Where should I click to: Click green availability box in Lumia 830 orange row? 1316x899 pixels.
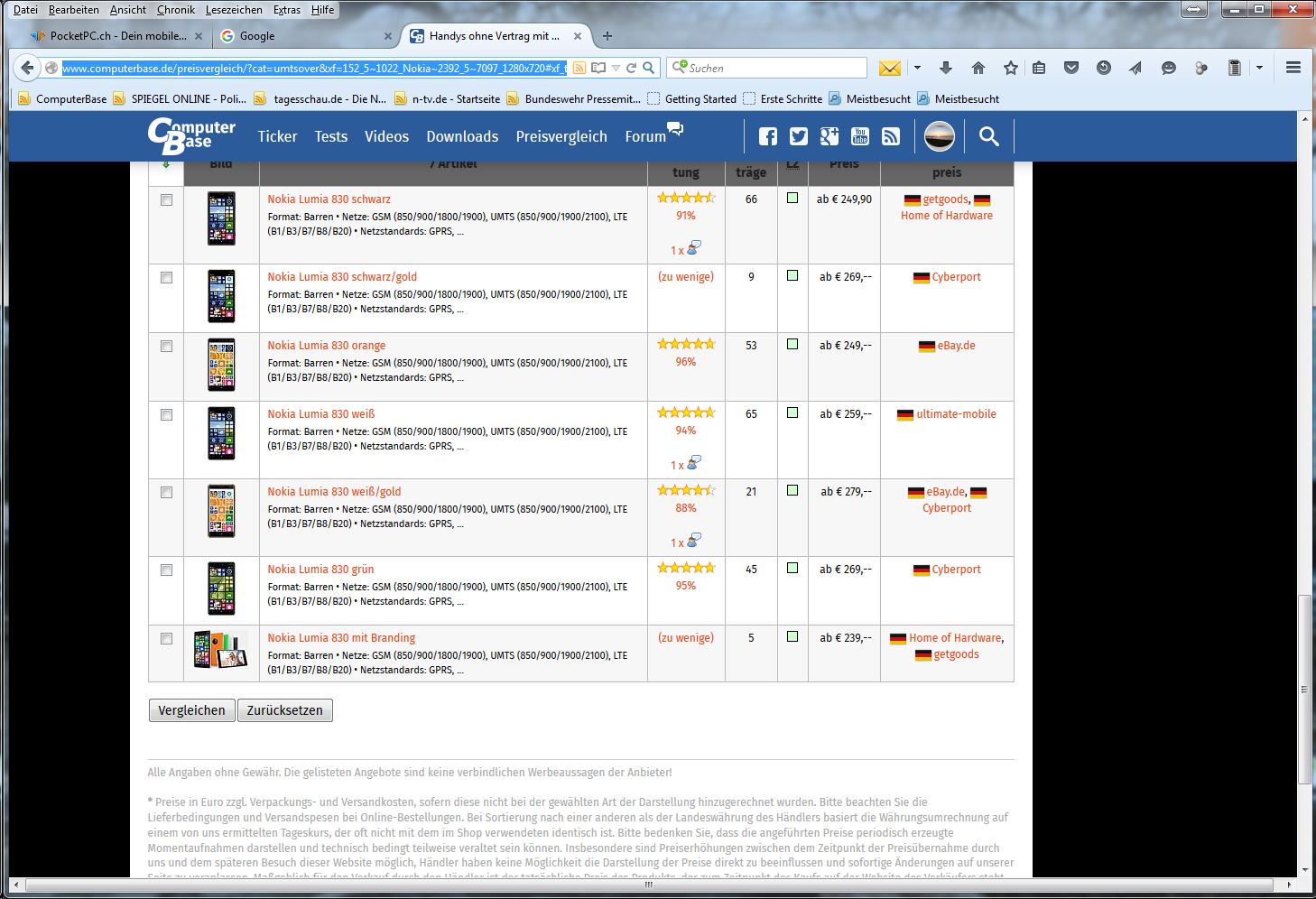click(792, 344)
